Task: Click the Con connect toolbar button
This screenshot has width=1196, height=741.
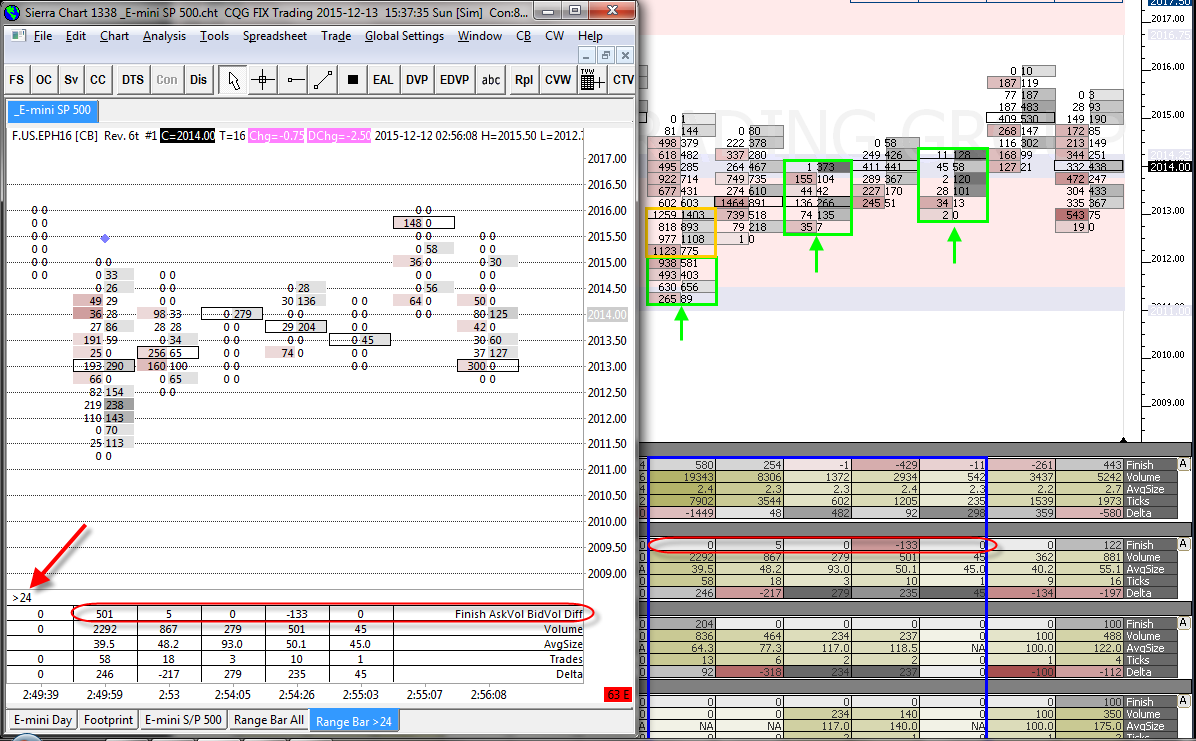Action: coord(166,79)
